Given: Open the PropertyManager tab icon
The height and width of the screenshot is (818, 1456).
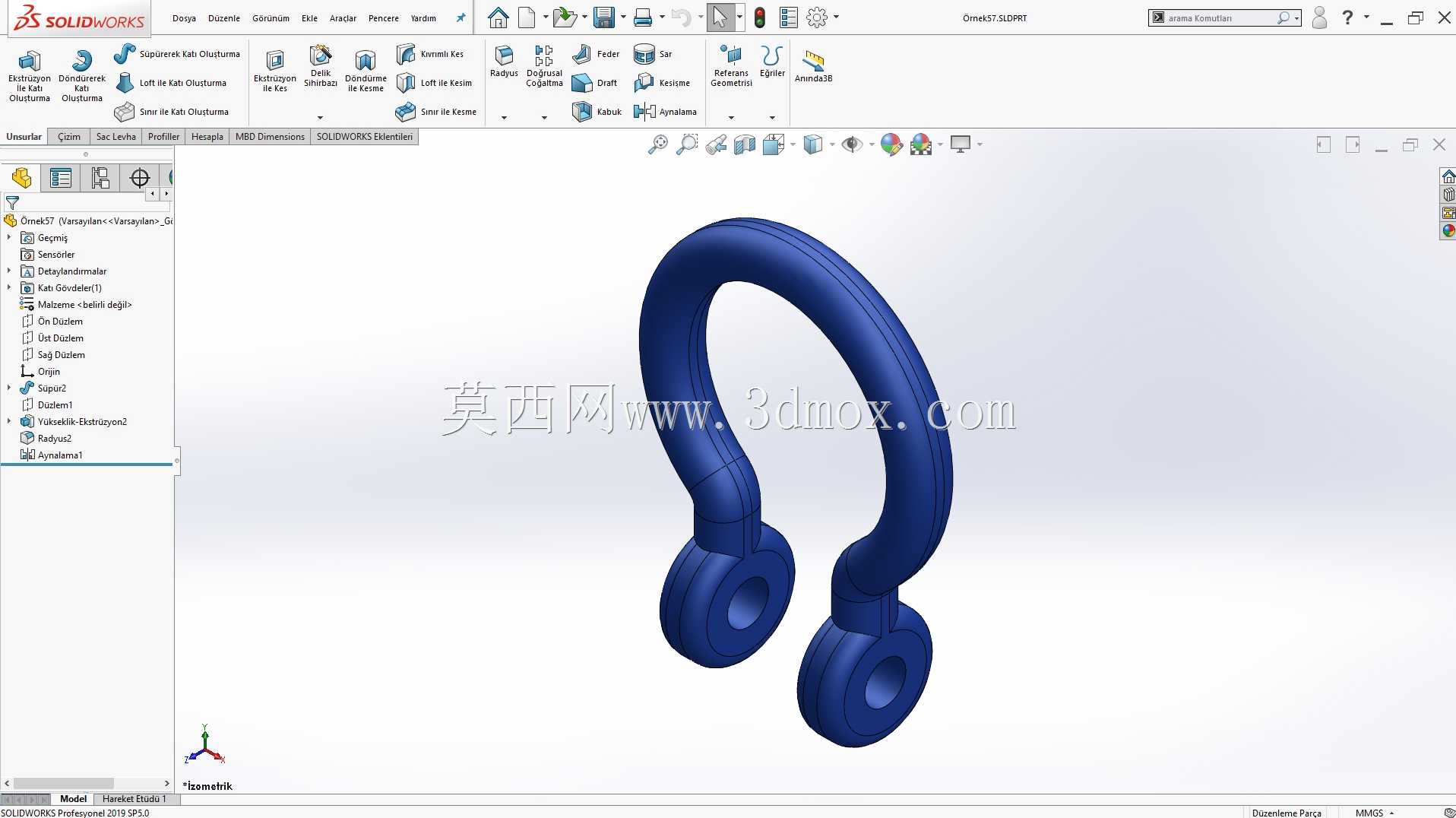Looking at the screenshot, I should point(61,178).
